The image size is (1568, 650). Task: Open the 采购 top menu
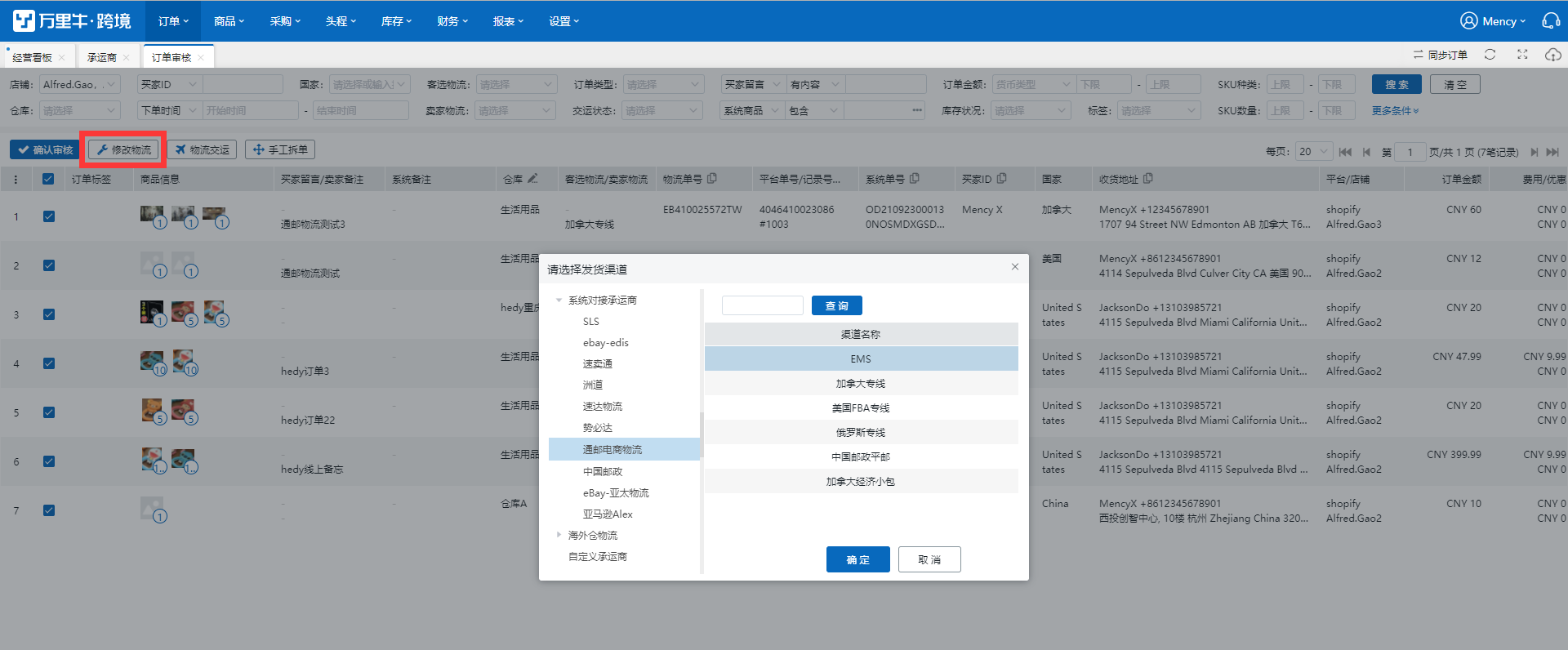[285, 21]
